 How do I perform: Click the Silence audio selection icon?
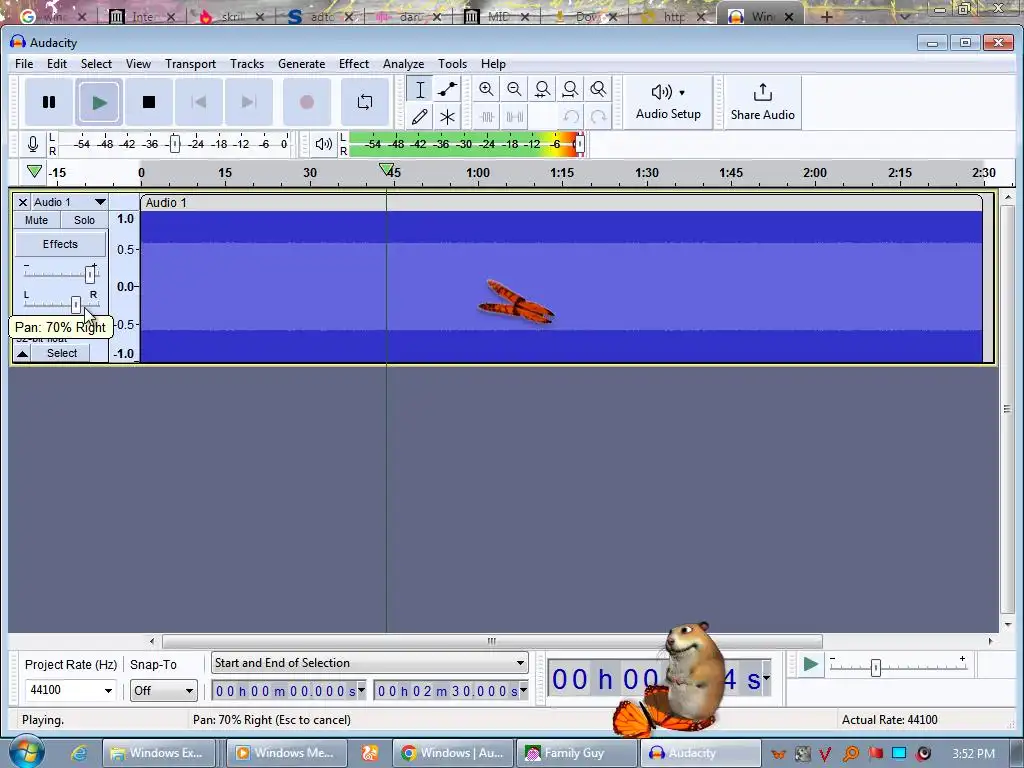[515, 117]
